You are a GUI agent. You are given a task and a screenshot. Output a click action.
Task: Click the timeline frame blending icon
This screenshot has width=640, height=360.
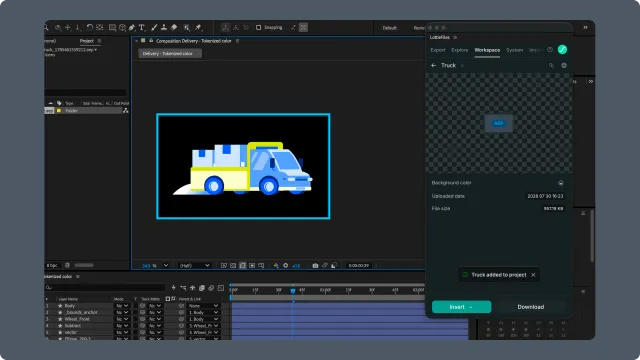(202, 288)
